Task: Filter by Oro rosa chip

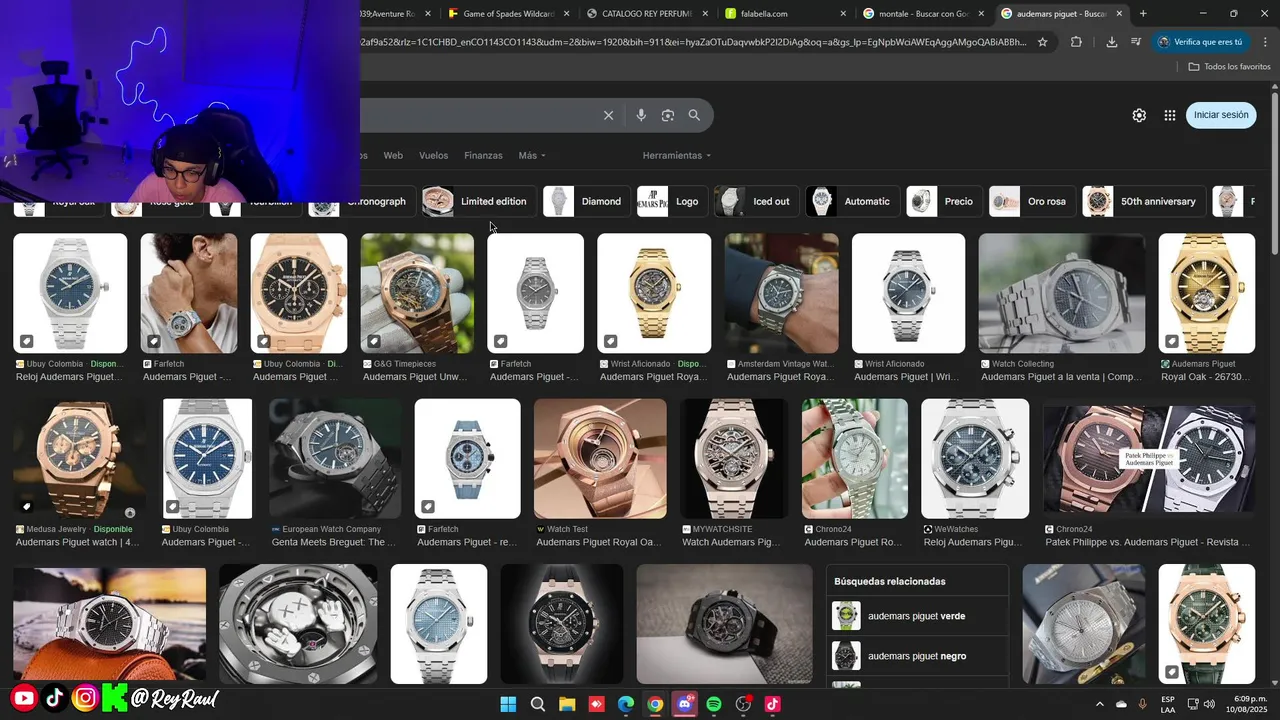Action: point(1030,201)
